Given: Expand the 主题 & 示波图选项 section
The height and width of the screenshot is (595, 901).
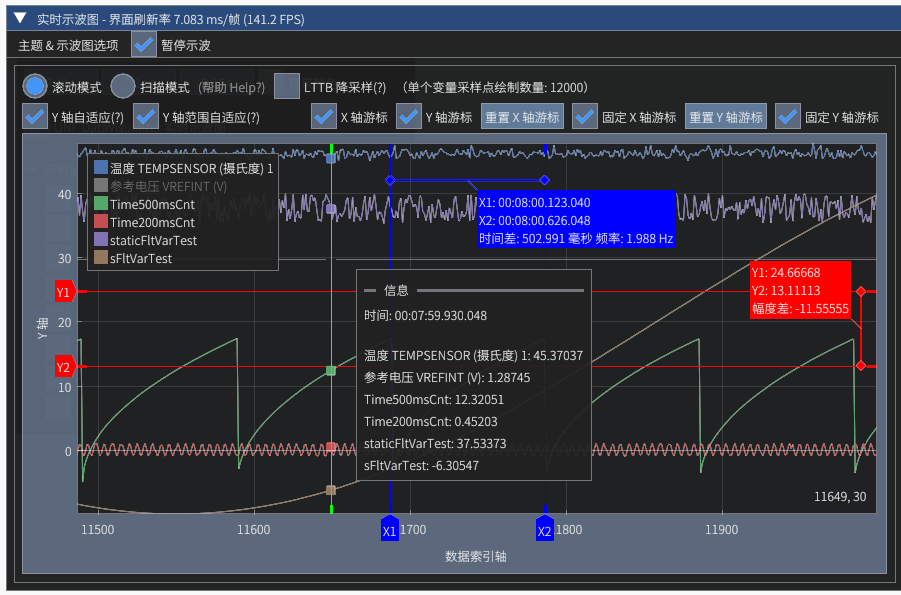Looking at the screenshot, I should (x=68, y=45).
